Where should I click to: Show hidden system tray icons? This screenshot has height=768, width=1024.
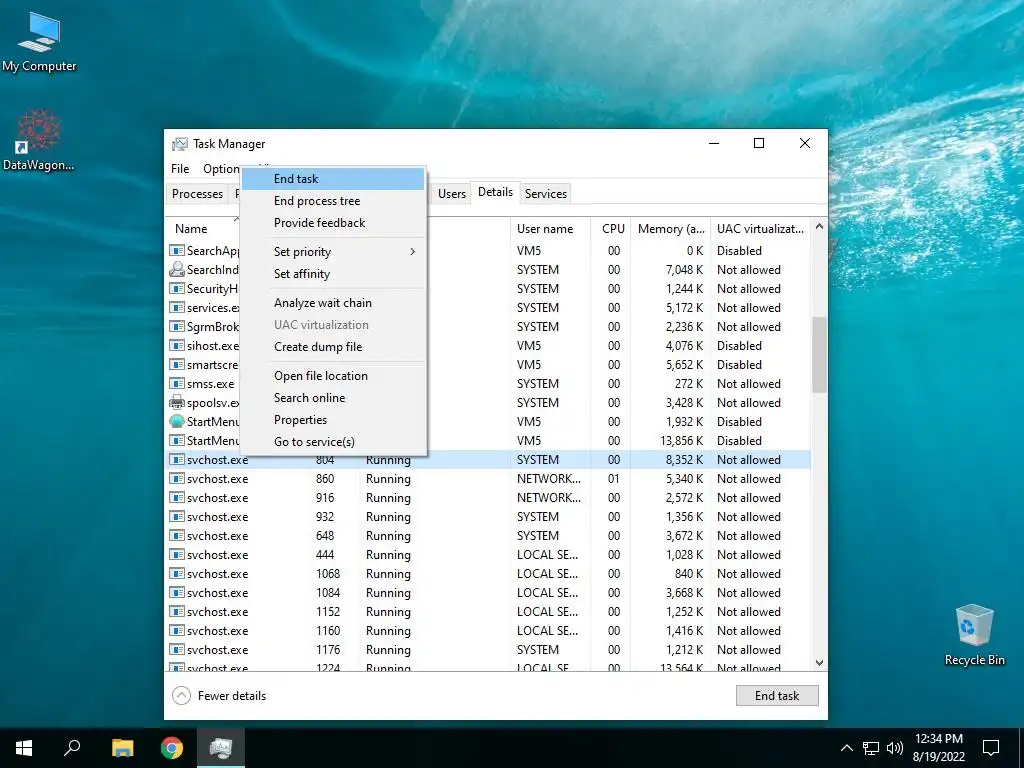pos(846,748)
